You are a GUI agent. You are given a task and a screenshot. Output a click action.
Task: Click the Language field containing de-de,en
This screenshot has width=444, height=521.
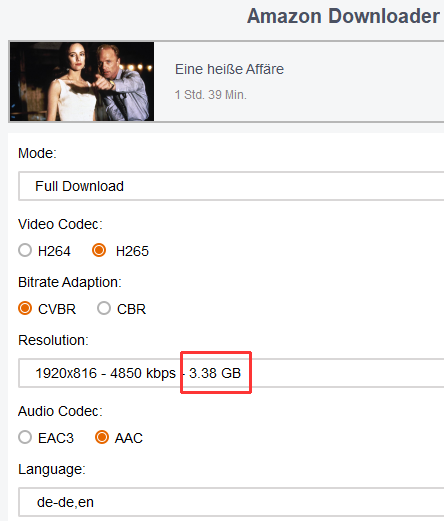click(231, 502)
